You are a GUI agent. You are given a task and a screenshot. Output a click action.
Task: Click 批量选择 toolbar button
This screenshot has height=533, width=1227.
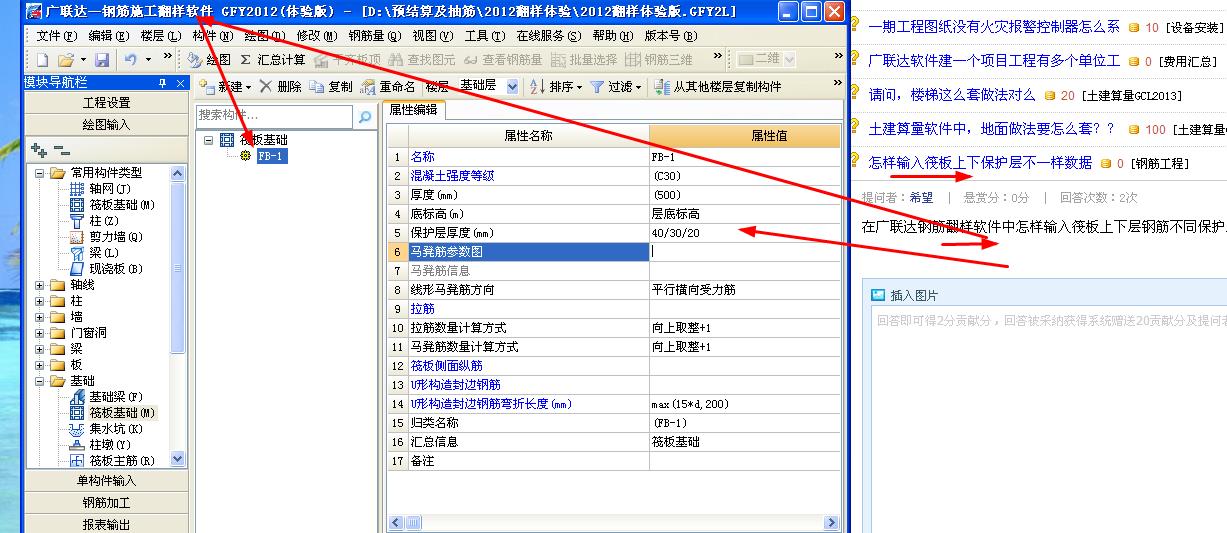[585, 60]
